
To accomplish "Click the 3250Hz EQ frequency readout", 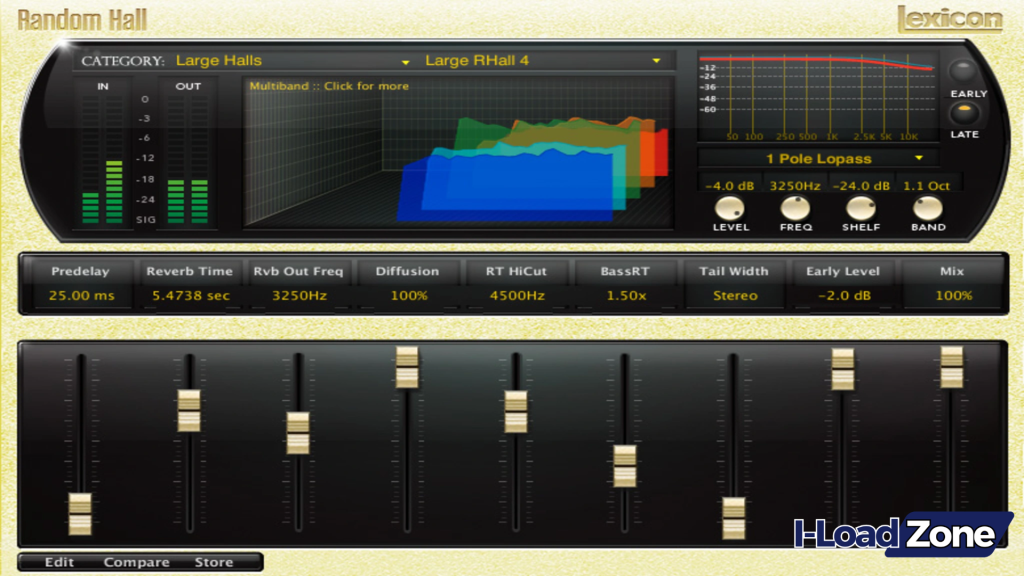I will (795, 186).
